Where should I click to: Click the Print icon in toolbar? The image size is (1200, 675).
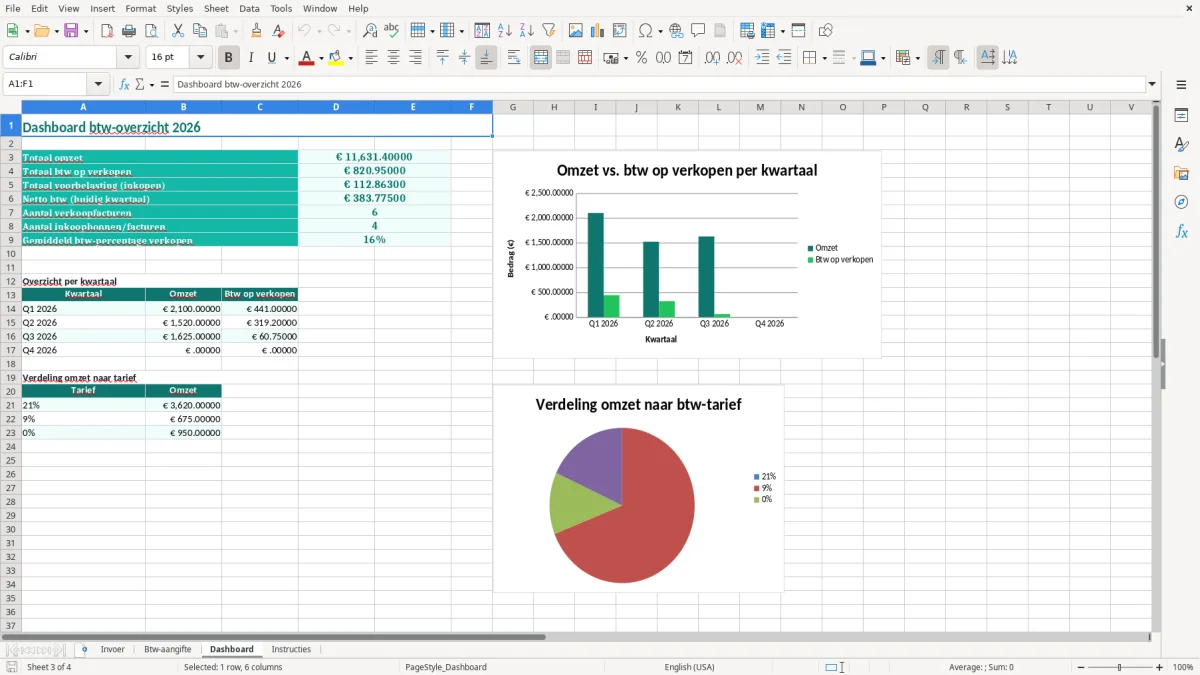coord(129,31)
